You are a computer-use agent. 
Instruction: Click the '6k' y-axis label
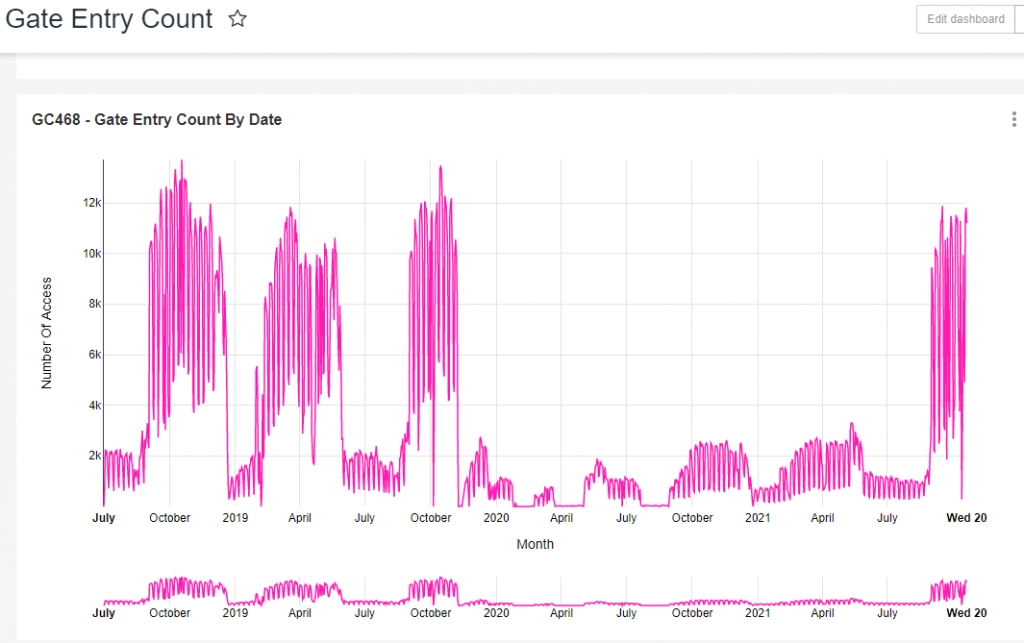pyautogui.click(x=95, y=354)
